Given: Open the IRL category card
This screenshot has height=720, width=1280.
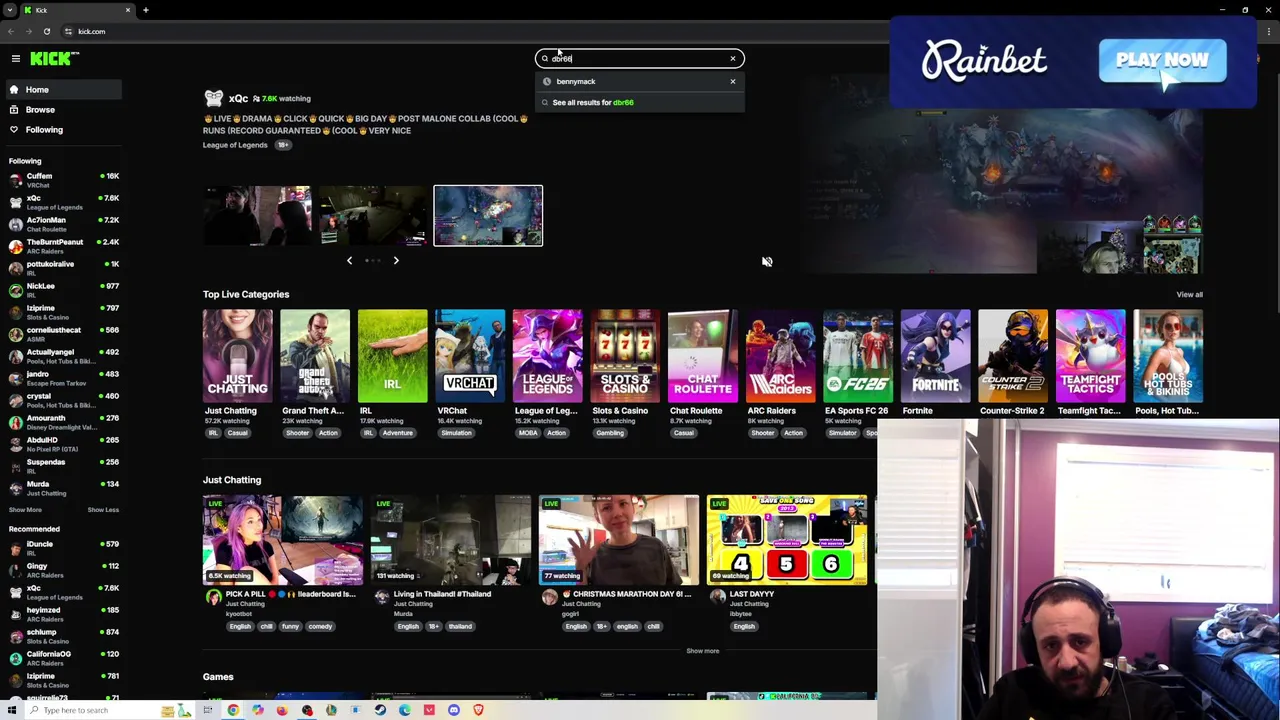Looking at the screenshot, I should point(392,356).
